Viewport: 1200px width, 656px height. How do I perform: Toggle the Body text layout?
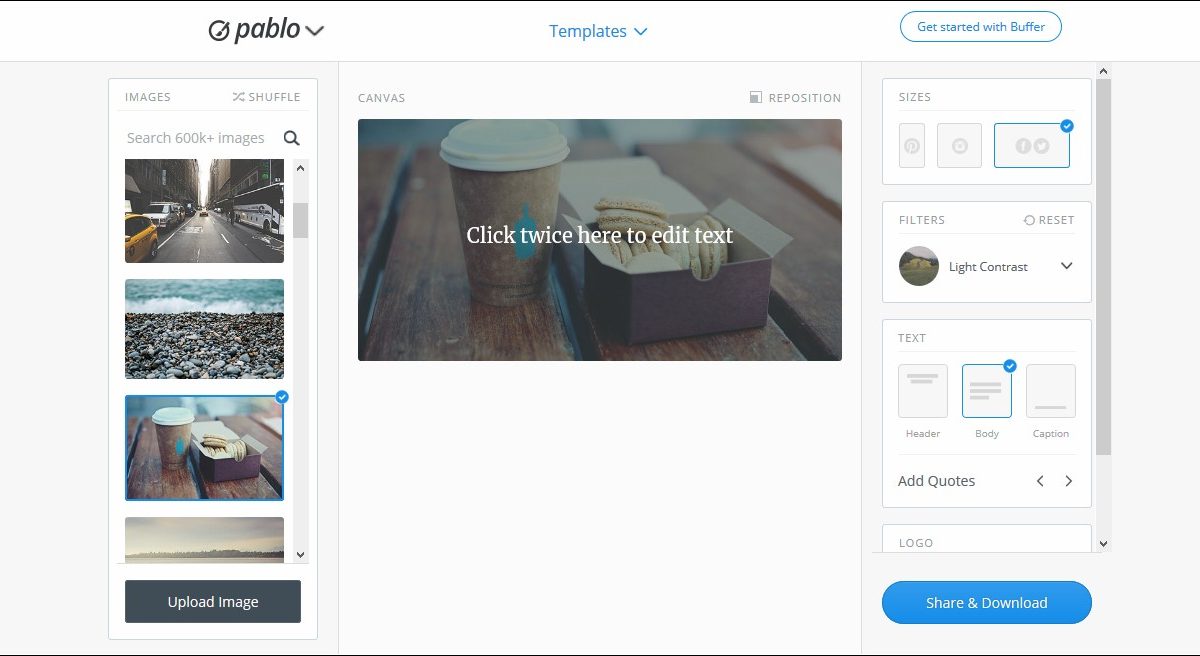pos(987,391)
